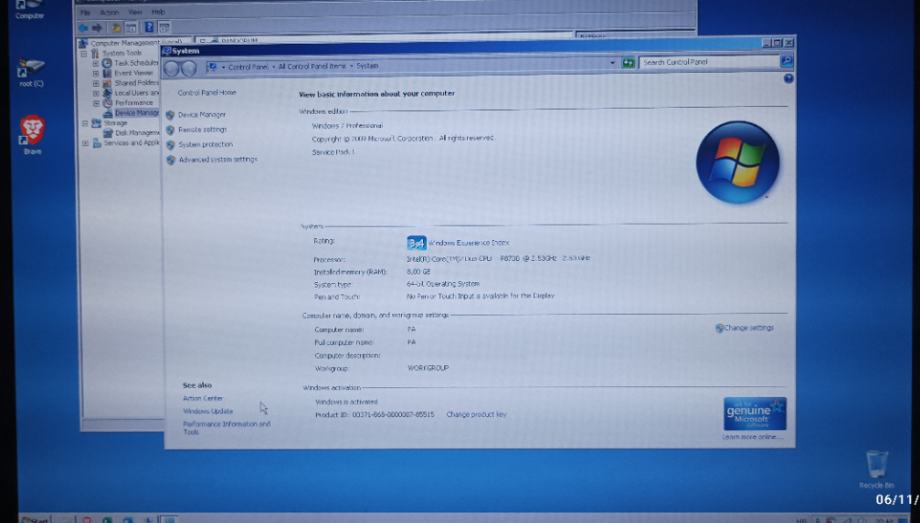Click the System help question-mark icon
Viewport: 920px width, 523px height.
coord(789,78)
